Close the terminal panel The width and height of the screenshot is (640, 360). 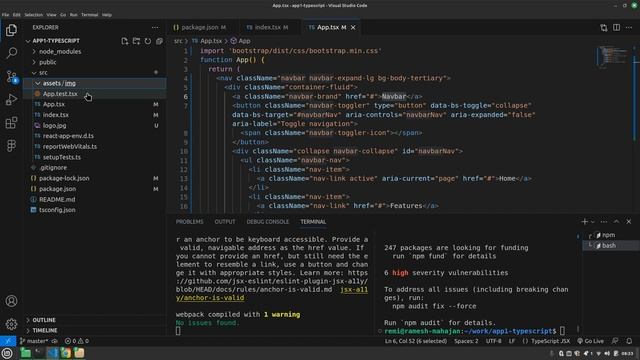629,222
